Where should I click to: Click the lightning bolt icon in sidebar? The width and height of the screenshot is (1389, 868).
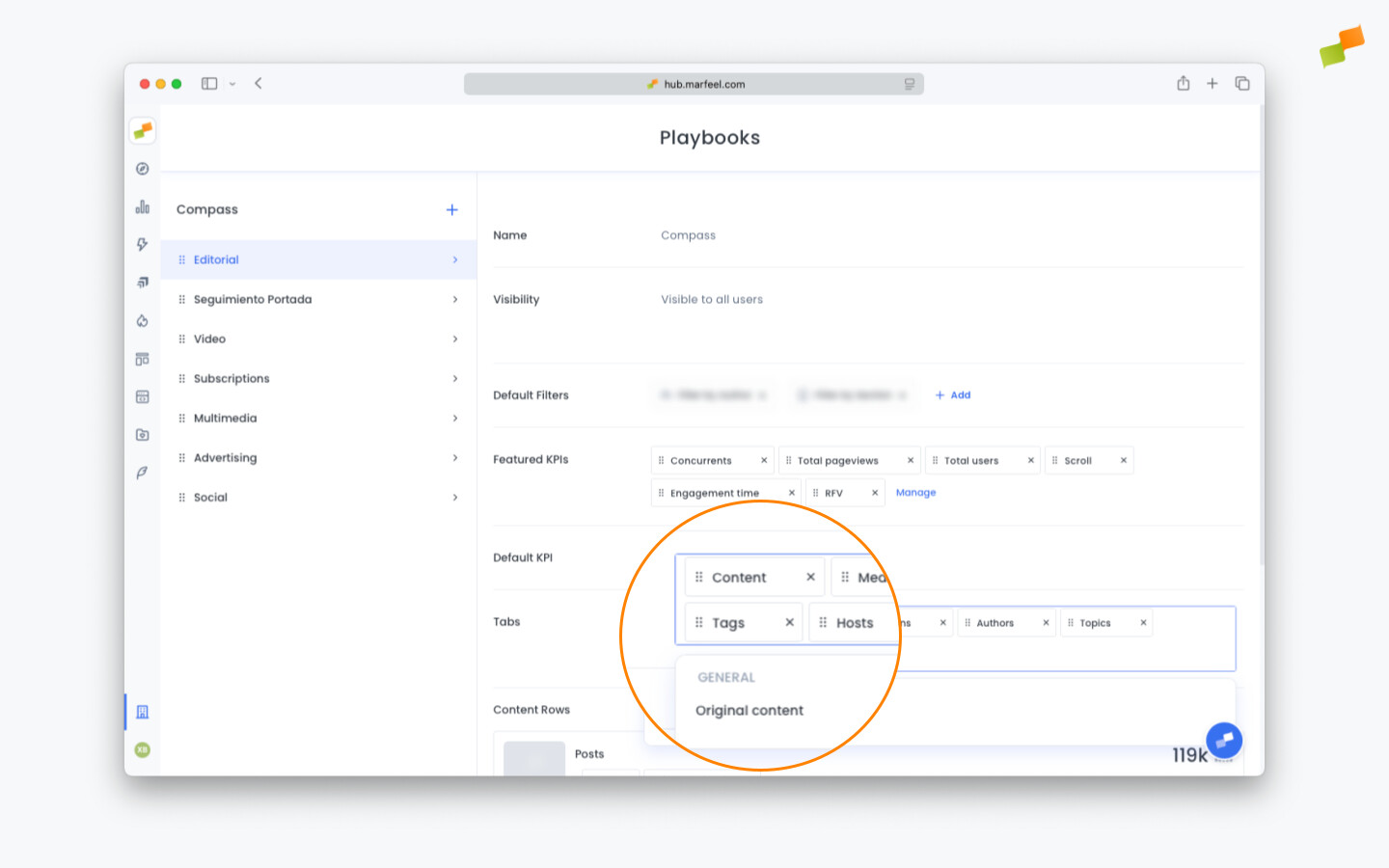click(x=142, y=244)
